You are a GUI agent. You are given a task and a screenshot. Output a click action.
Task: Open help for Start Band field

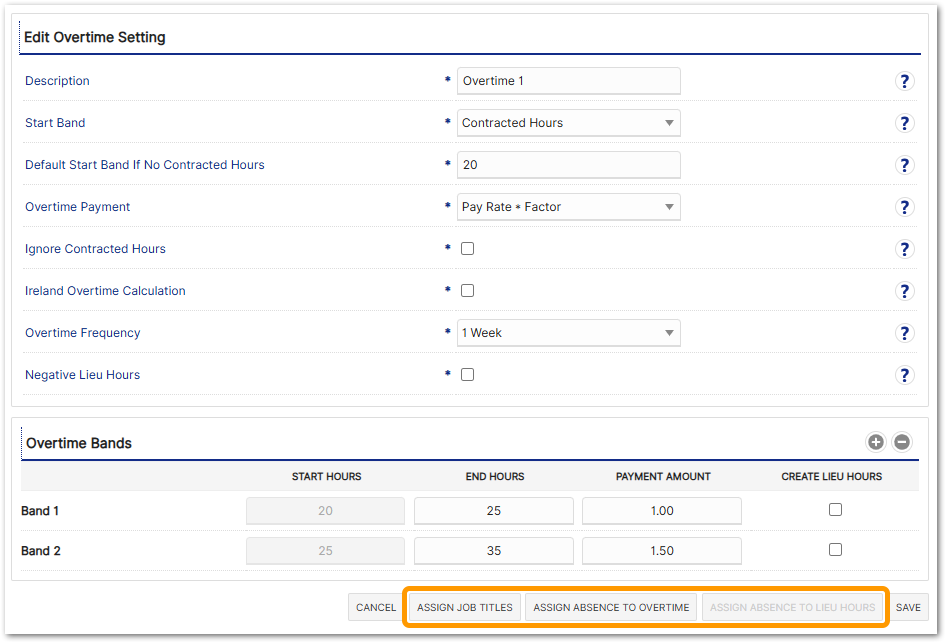[904, 123]
